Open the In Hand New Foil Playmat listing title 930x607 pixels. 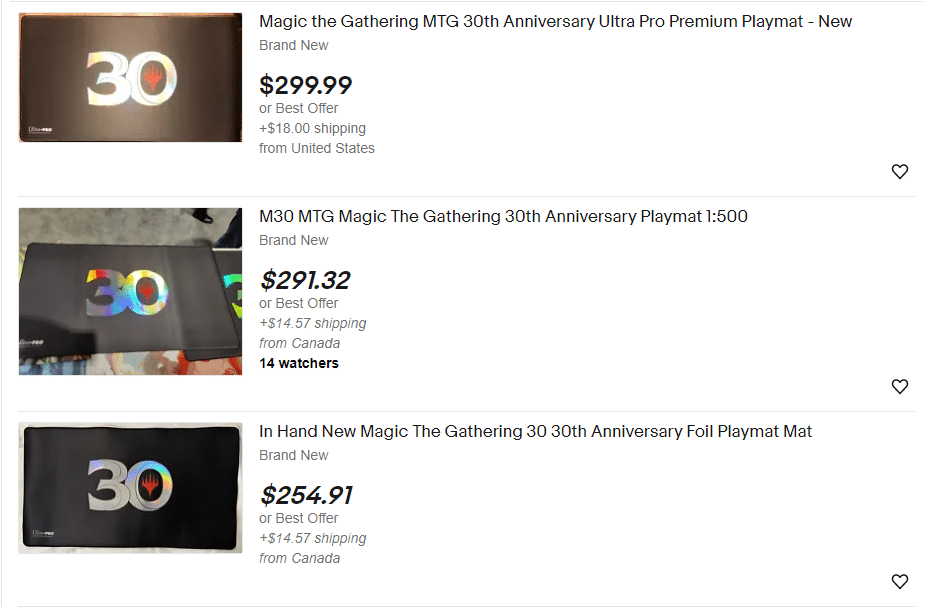click(535, 431)
